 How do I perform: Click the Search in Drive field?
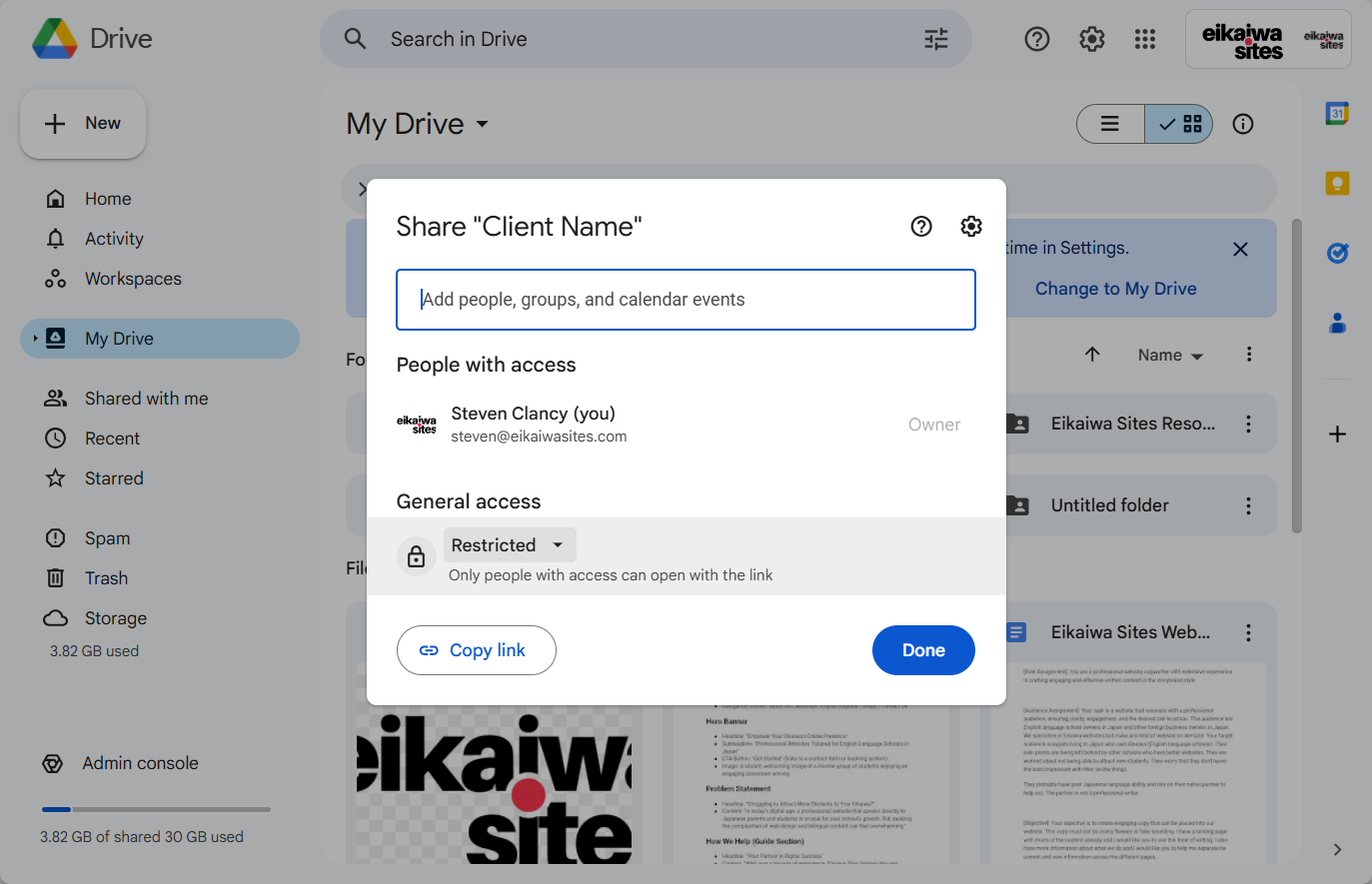[646, 39]
